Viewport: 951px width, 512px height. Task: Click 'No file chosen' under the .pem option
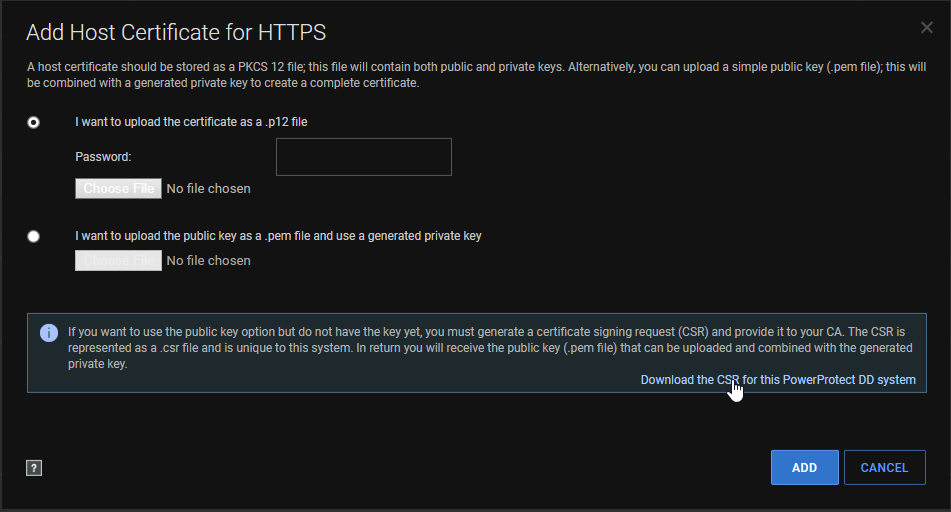(x=208, y=260)
